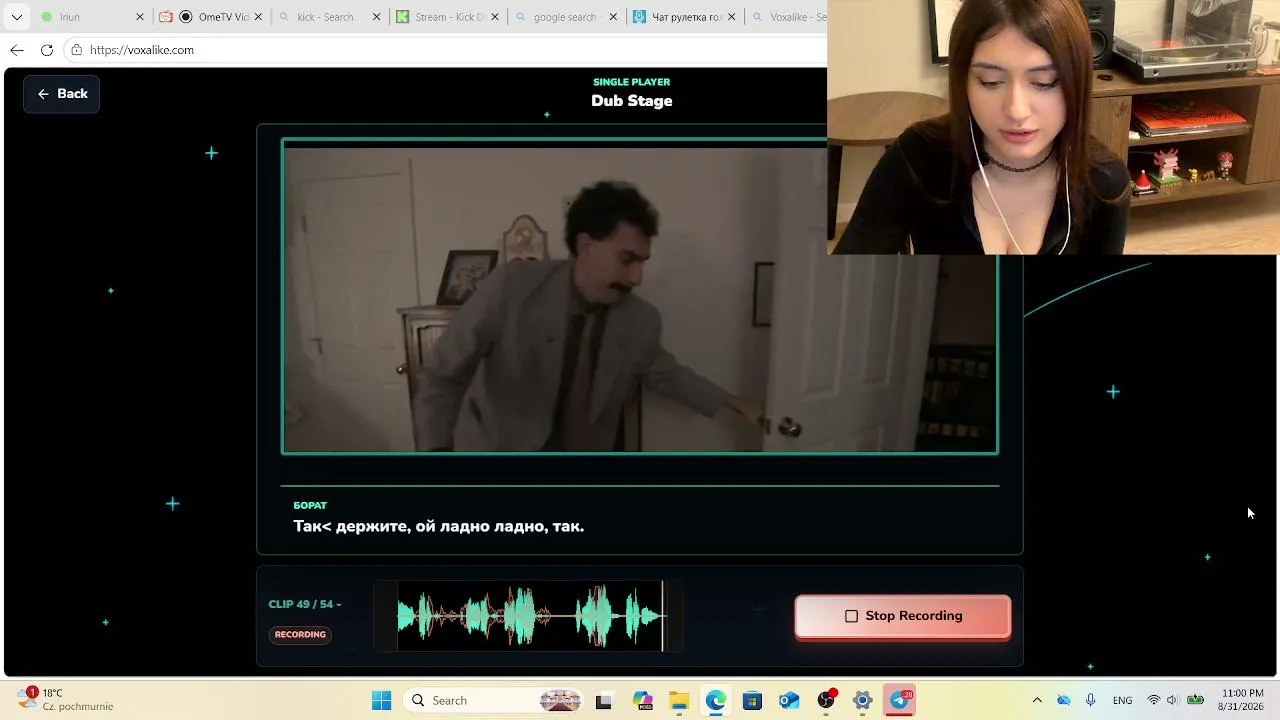Go back using the Back button

click(62, 94)
